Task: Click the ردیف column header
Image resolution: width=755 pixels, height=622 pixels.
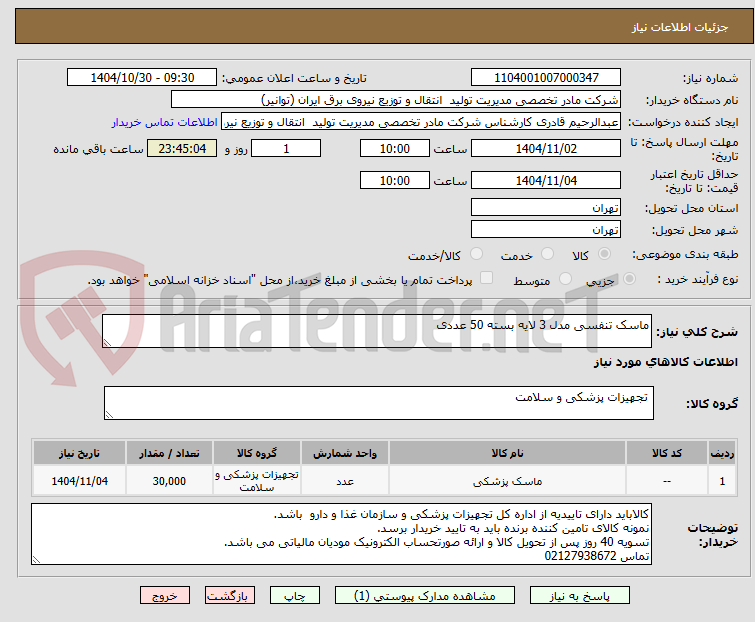Action: click(722, 454)
